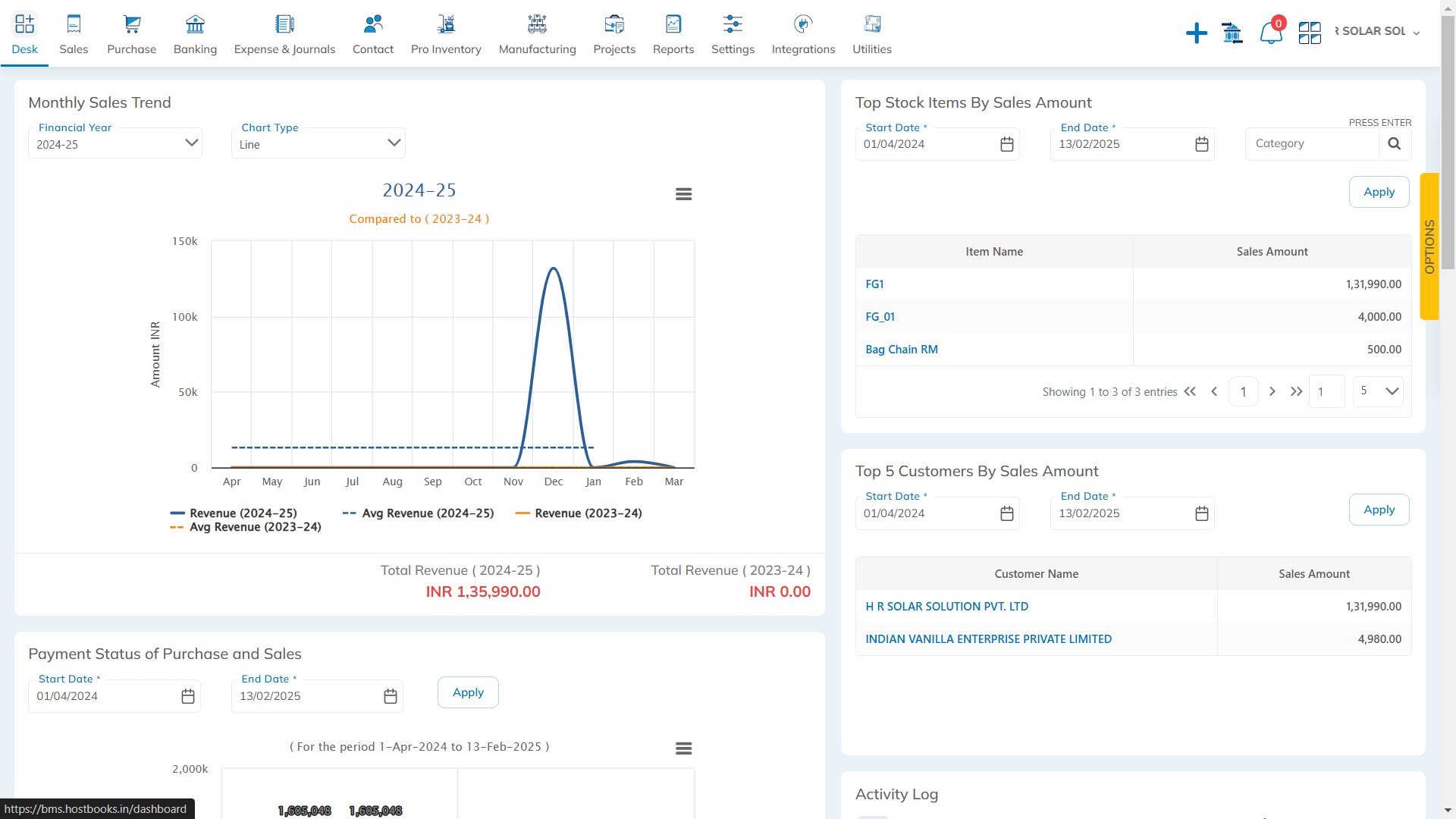The height and width of the screenshot is (819, 1456).
Task: Open the Settings menu
Action: pos(733,34)
